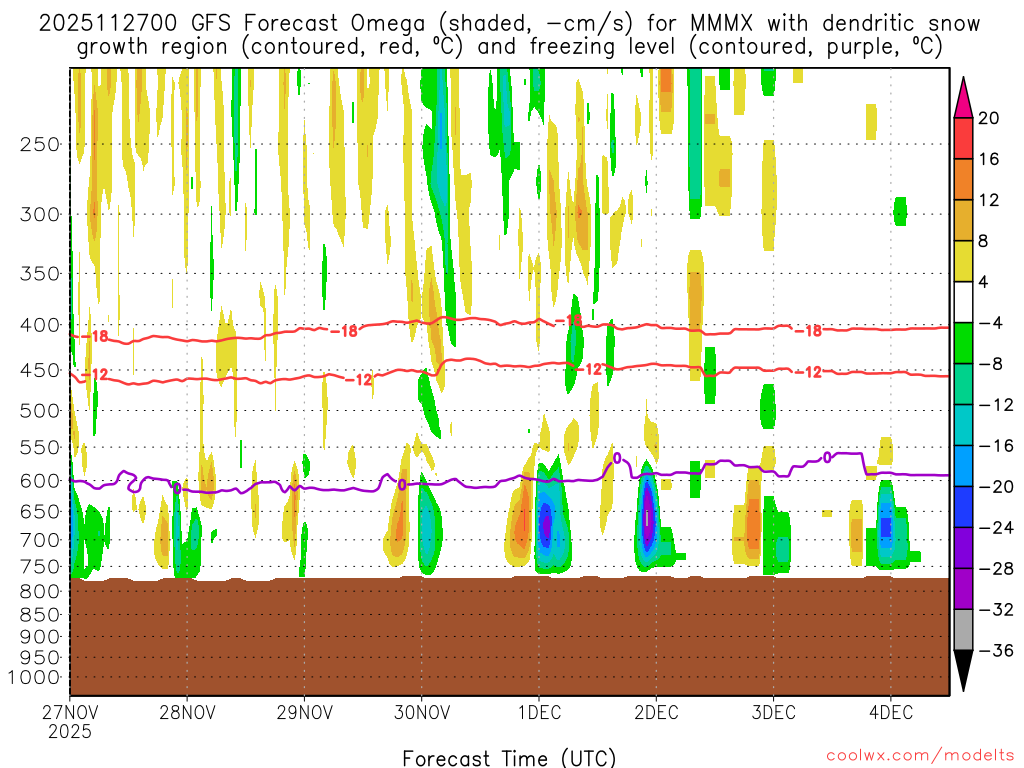The height and width of the screenshot is (768, 1024).
Task: Select the 250 pressure axis label
Action: (39, 144)
